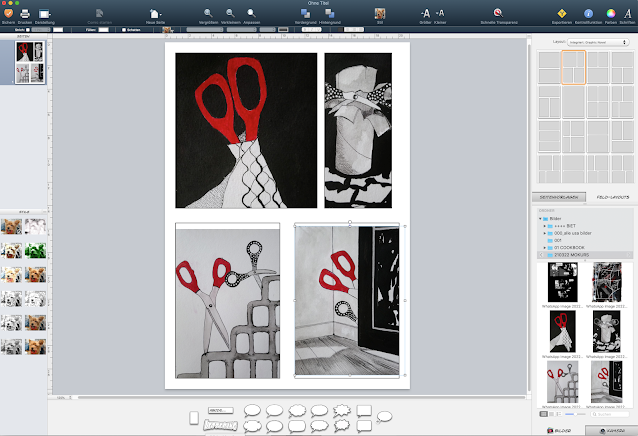Screen dimensions: 638x436
Task: Select the page 1 thumbnail in Seiten
Action: pyautogui.click(x=30, y=63)
